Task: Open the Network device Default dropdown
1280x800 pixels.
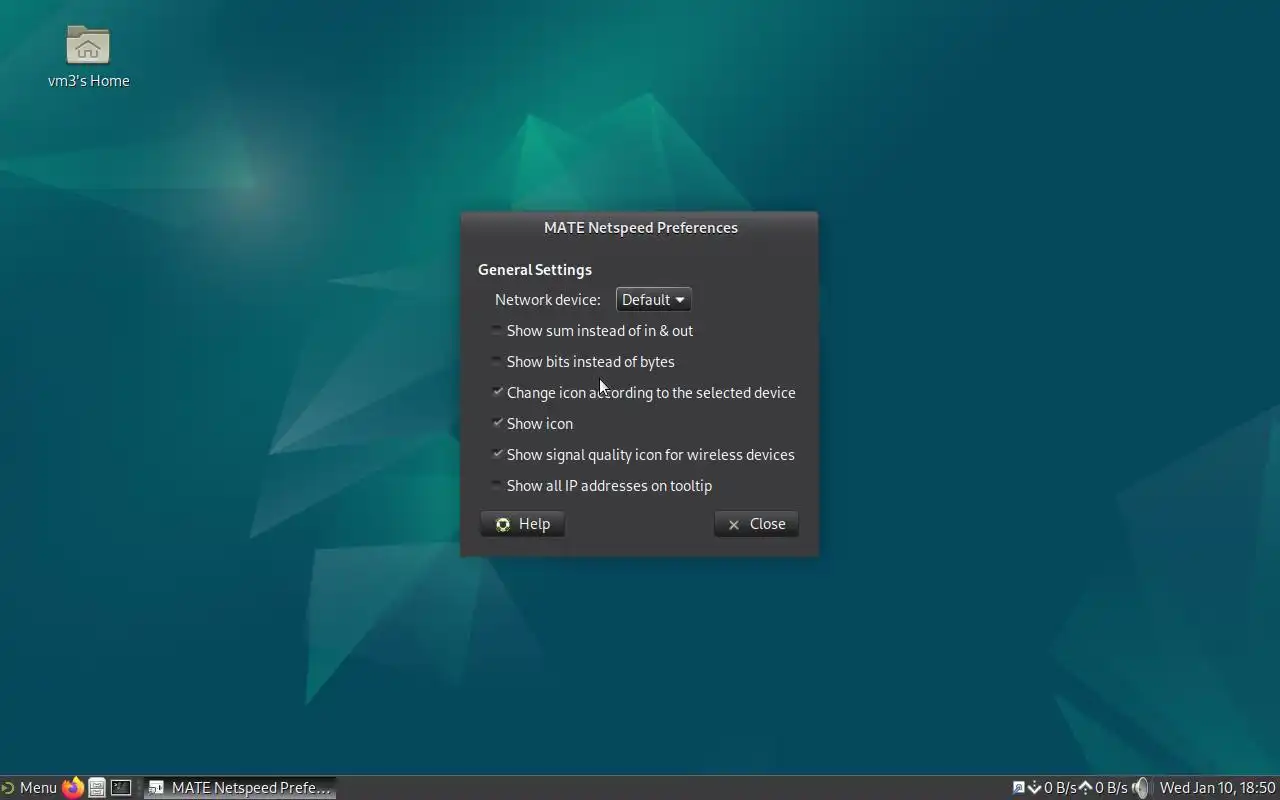Action: 653,300
